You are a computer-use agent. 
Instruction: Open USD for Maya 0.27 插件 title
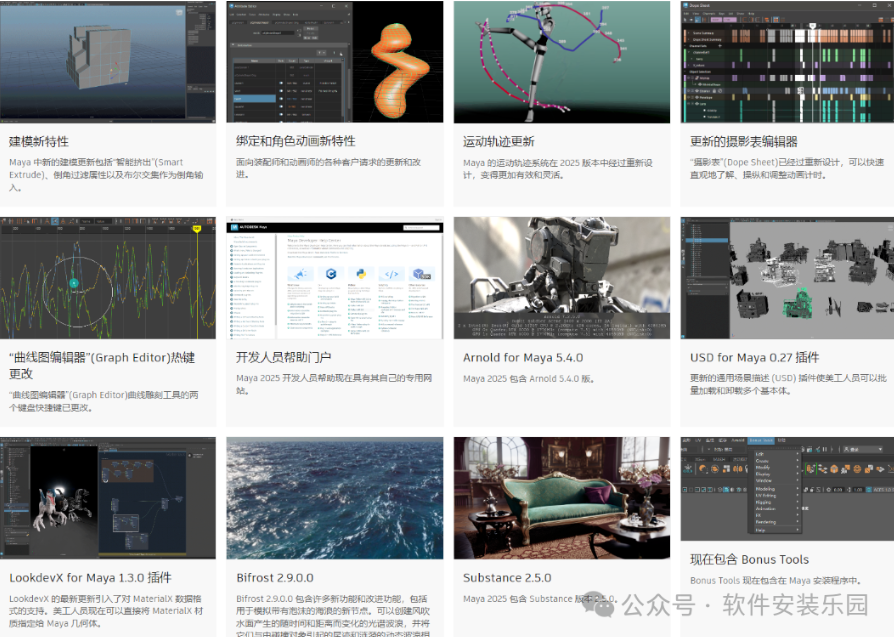coord(754,357)
